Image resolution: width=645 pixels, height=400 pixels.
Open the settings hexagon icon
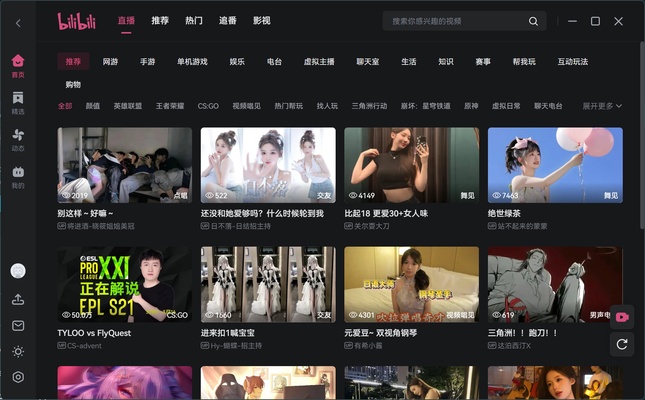pyautogui.click(x=18, y=377)
